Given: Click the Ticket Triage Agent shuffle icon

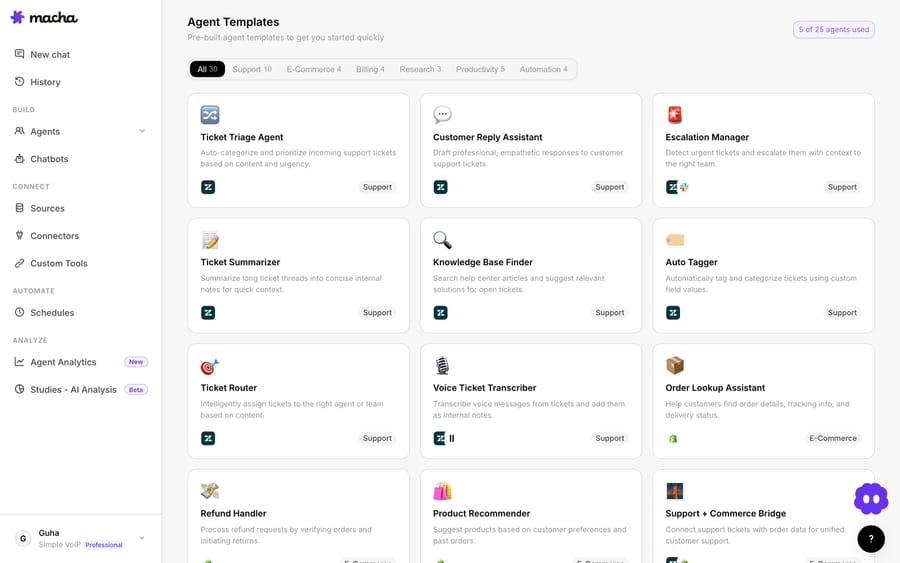Looking at the screenshot, I should pyautogui.click(x=210, y=115).
